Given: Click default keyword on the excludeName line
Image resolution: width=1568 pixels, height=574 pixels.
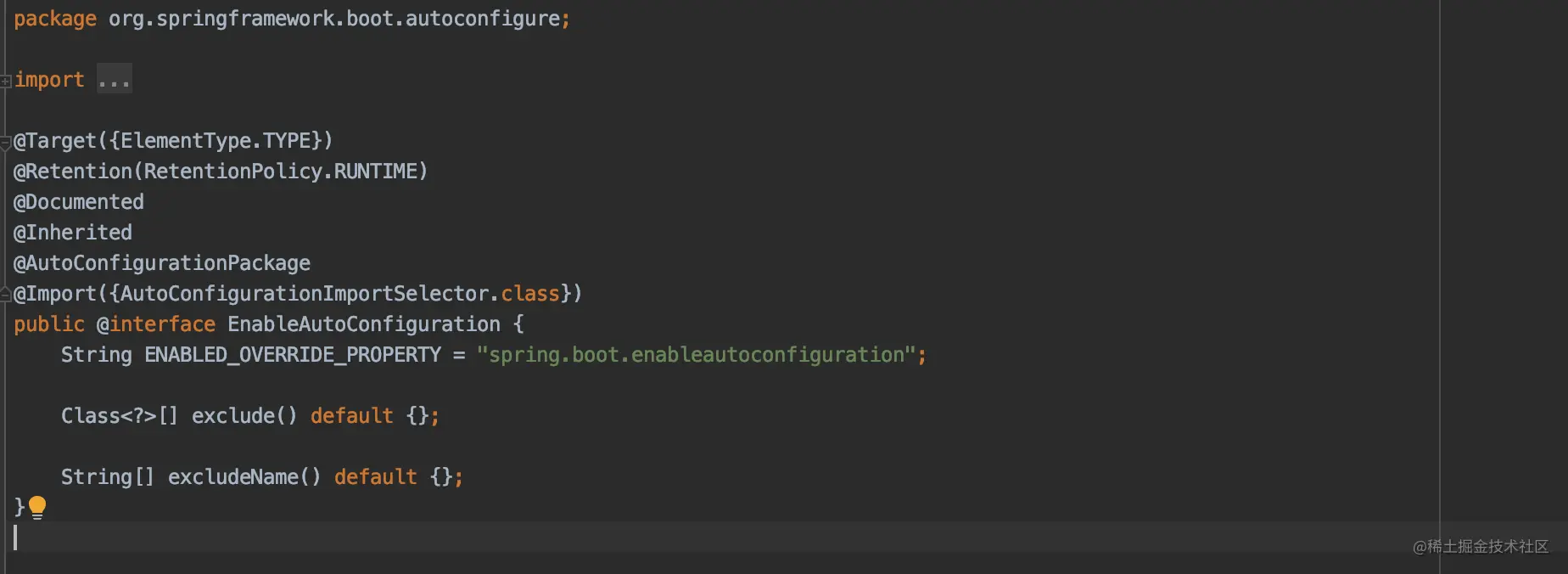Looking at the screenshot, I should point(376,477).
